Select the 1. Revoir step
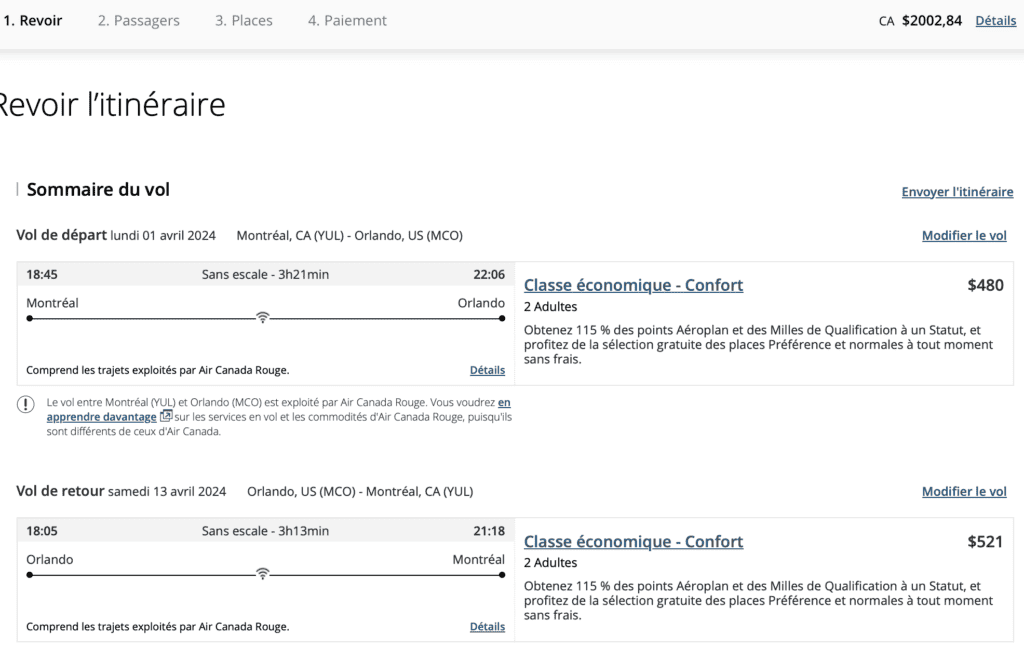The width and height of the screenshot is (1024, 647). [x=33, y=20]
